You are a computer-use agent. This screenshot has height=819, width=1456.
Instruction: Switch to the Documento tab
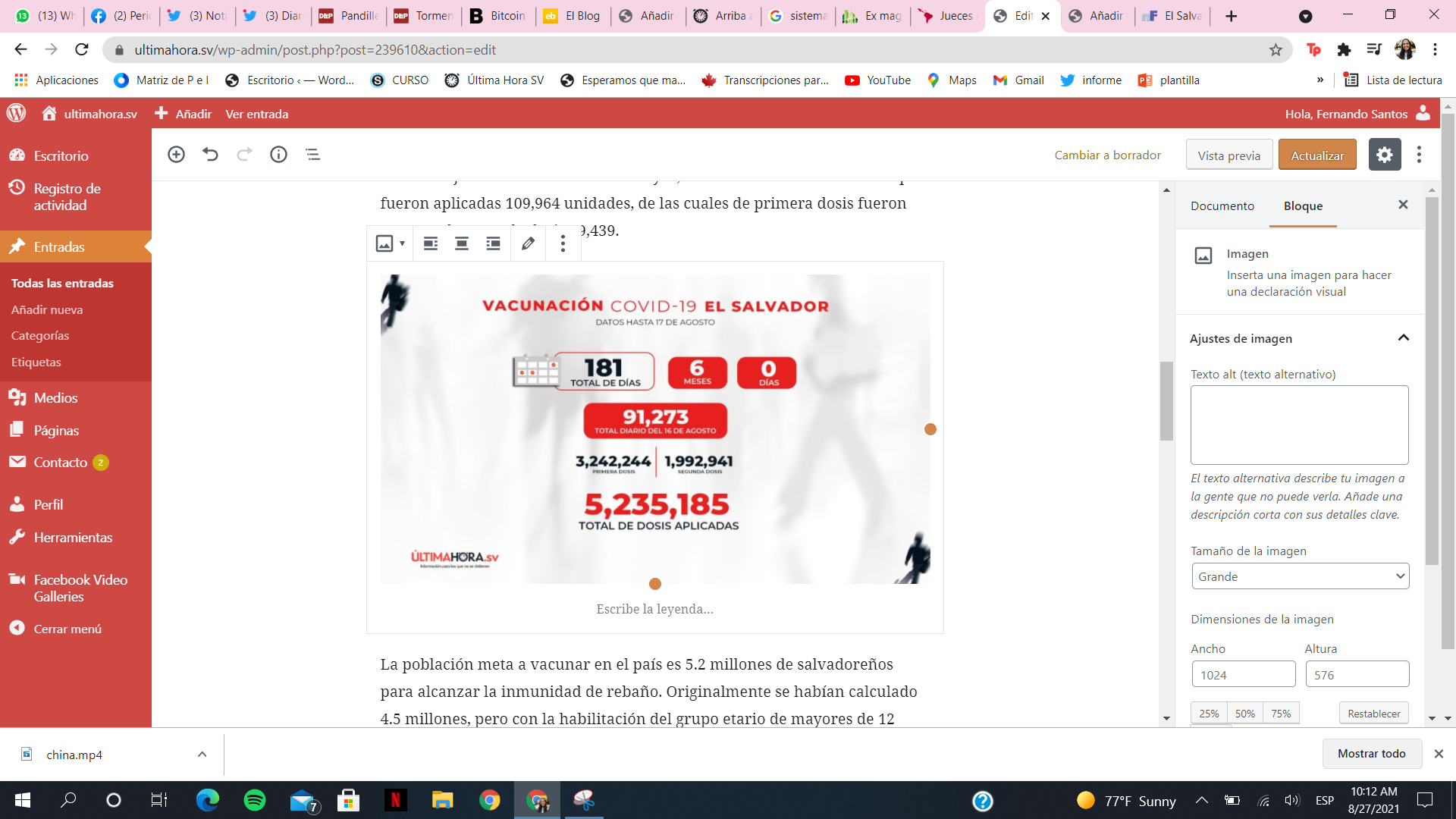pyautogui.click(x=1222, y=206)
